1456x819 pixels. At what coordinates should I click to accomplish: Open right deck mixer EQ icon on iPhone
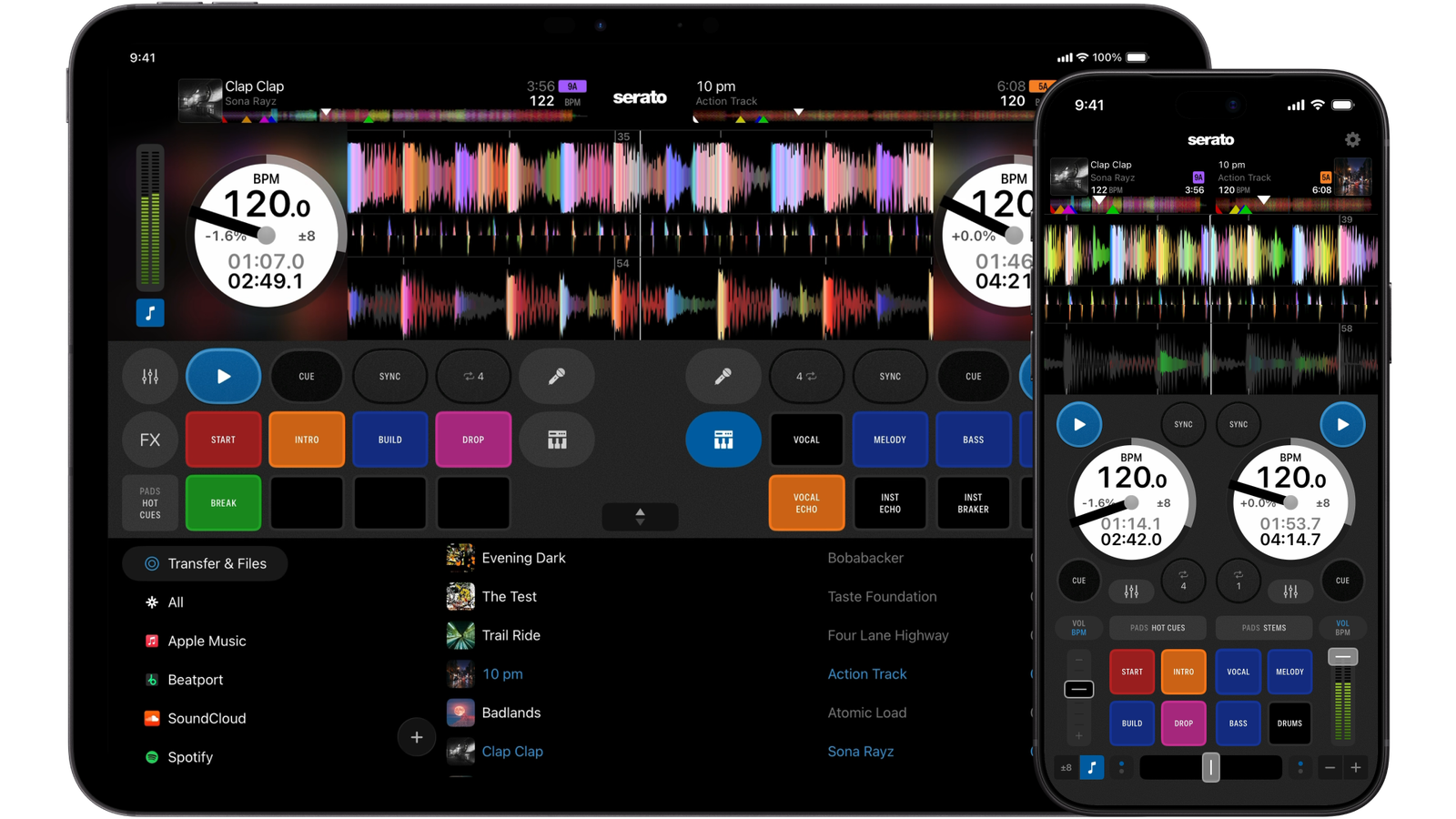(1290, 591)
